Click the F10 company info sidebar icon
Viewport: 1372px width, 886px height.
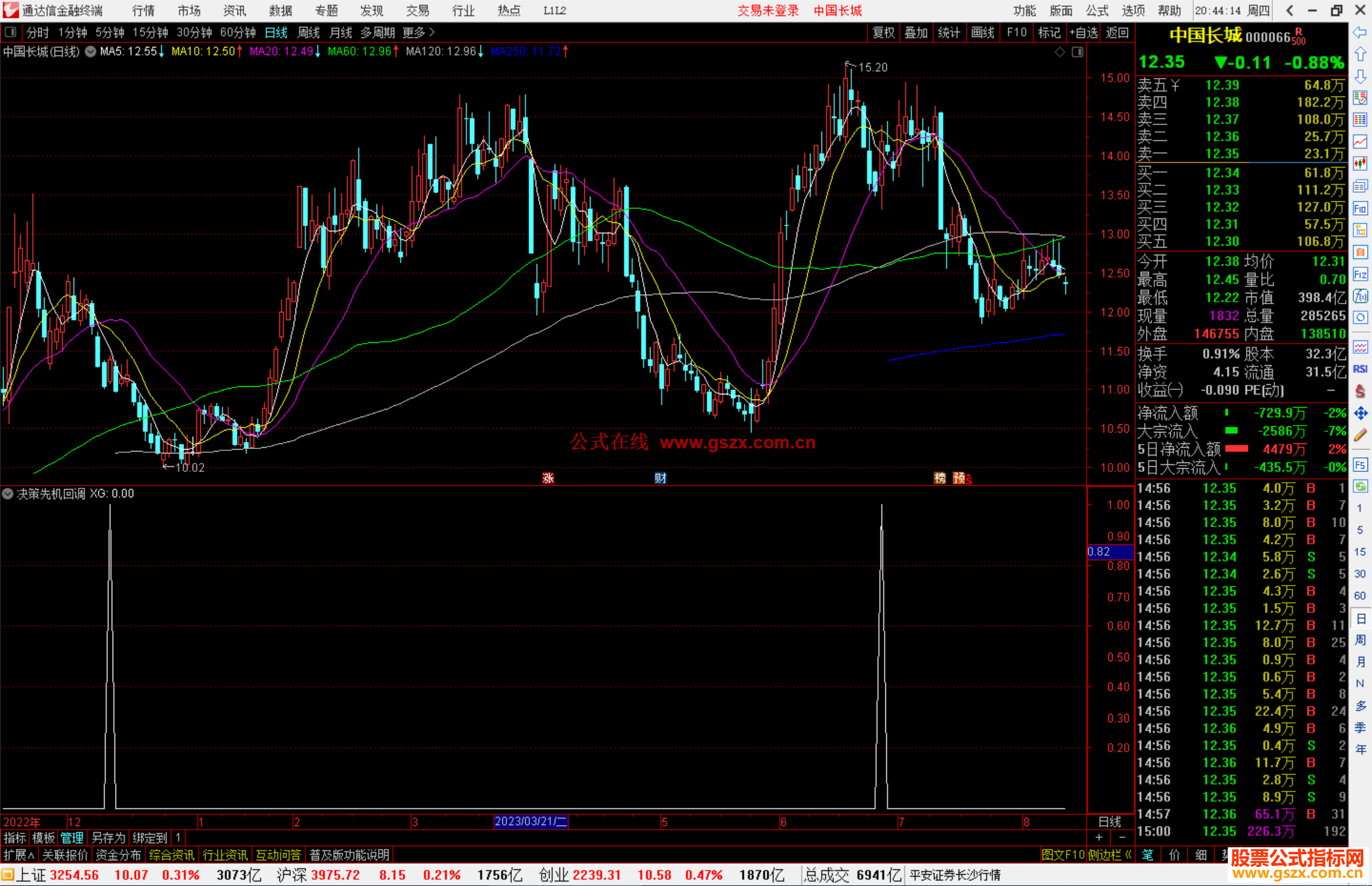(1360, 208)
